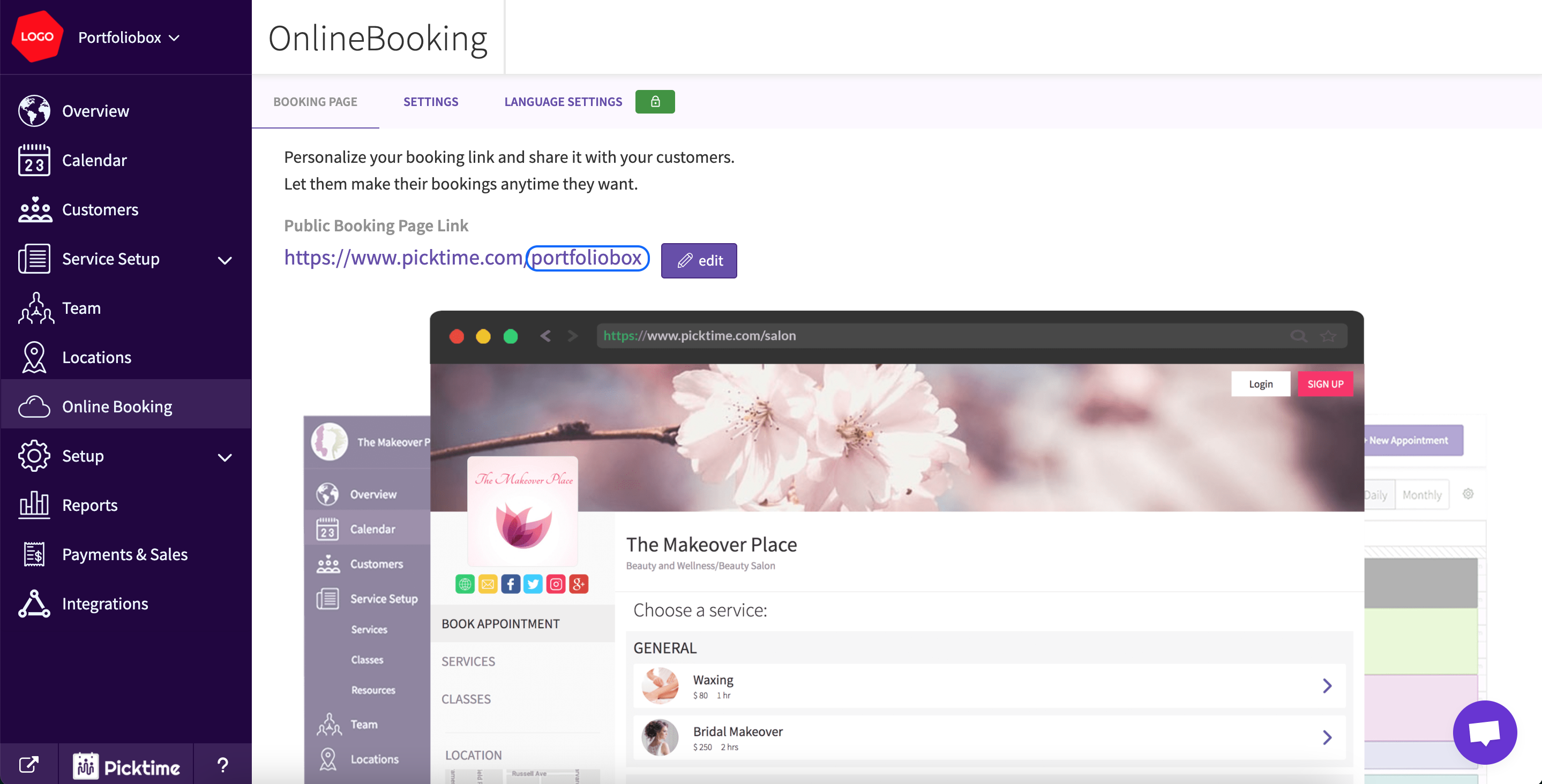Open the Team sidebar icon

35,308
